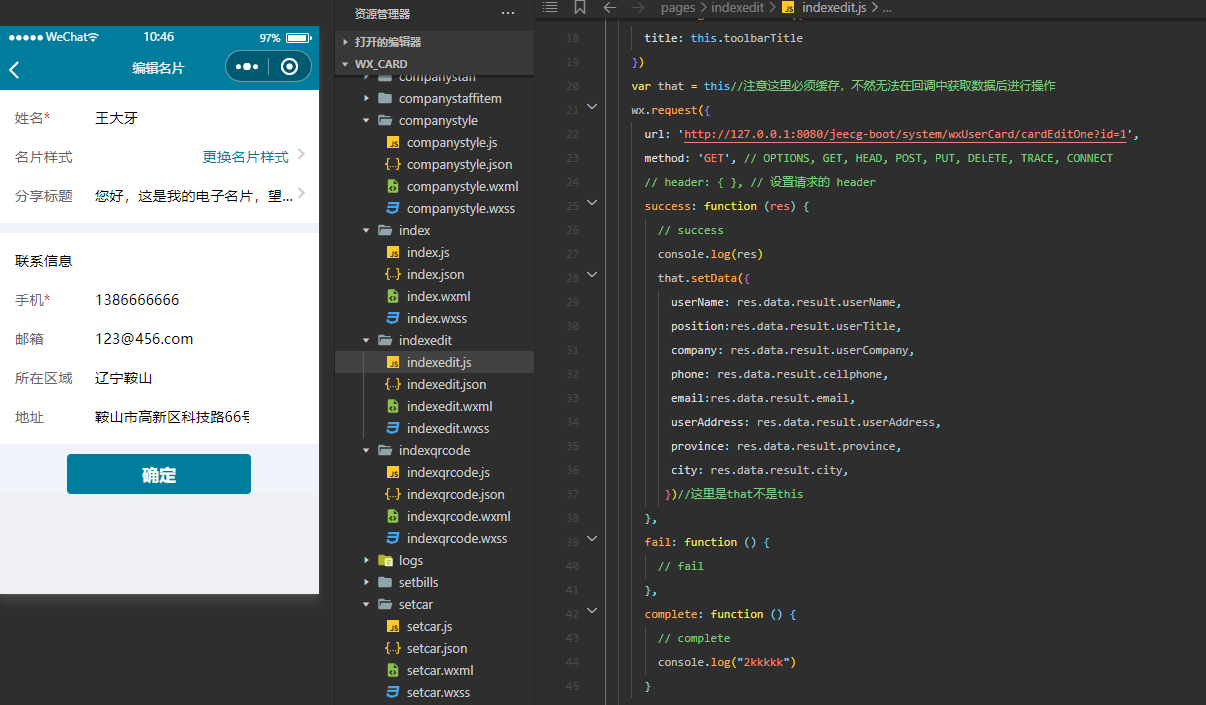Viewport: 1206px width, 705px height.
Task: Collapse the indexedit folder
Action: point(425,341)
